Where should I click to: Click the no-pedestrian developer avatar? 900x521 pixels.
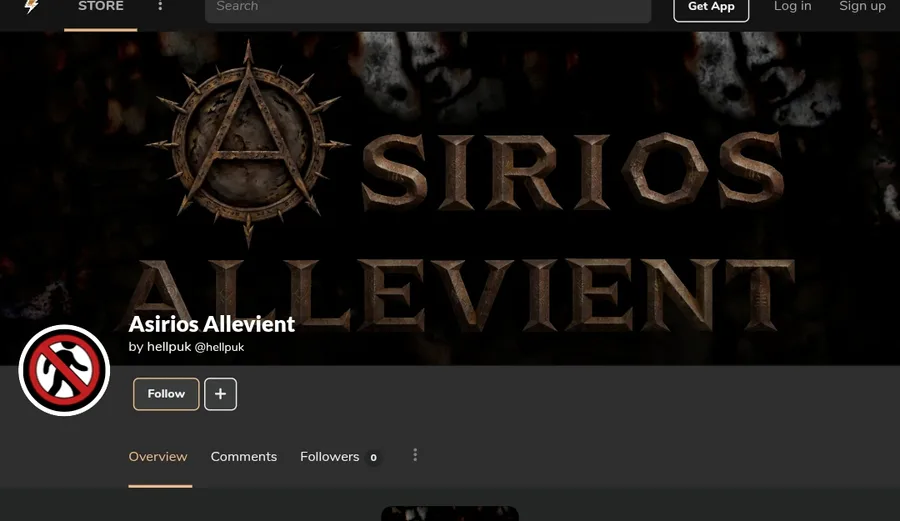point(64,370)
